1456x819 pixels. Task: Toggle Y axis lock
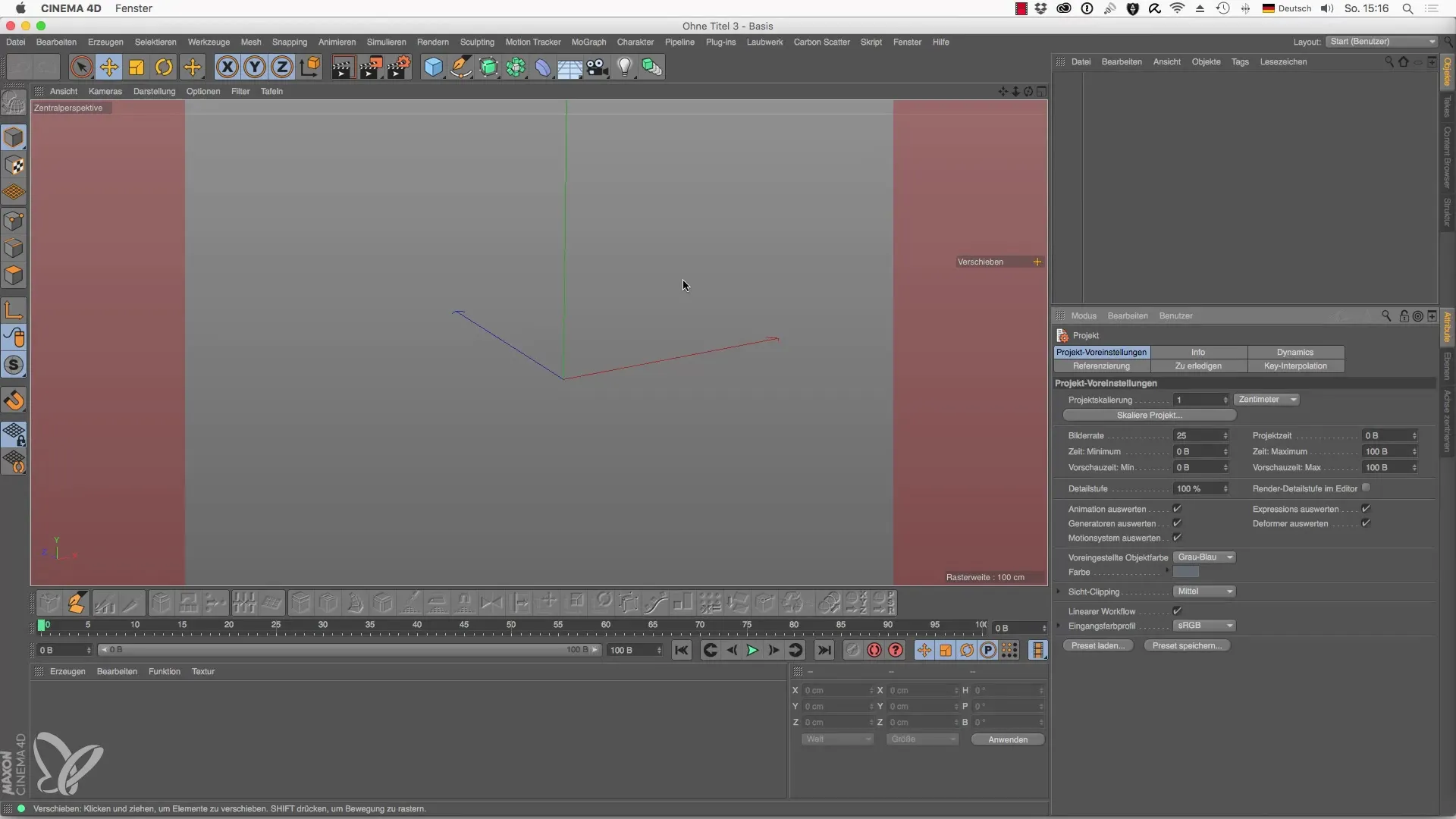pyautogui.click(x=255, y=67)
